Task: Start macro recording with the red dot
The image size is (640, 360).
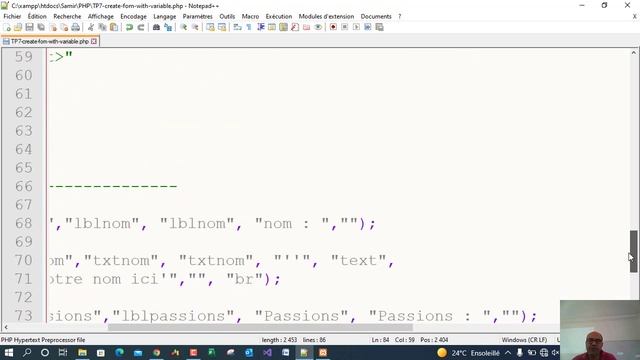Action: pyautogui.click(x=333, y=27)
